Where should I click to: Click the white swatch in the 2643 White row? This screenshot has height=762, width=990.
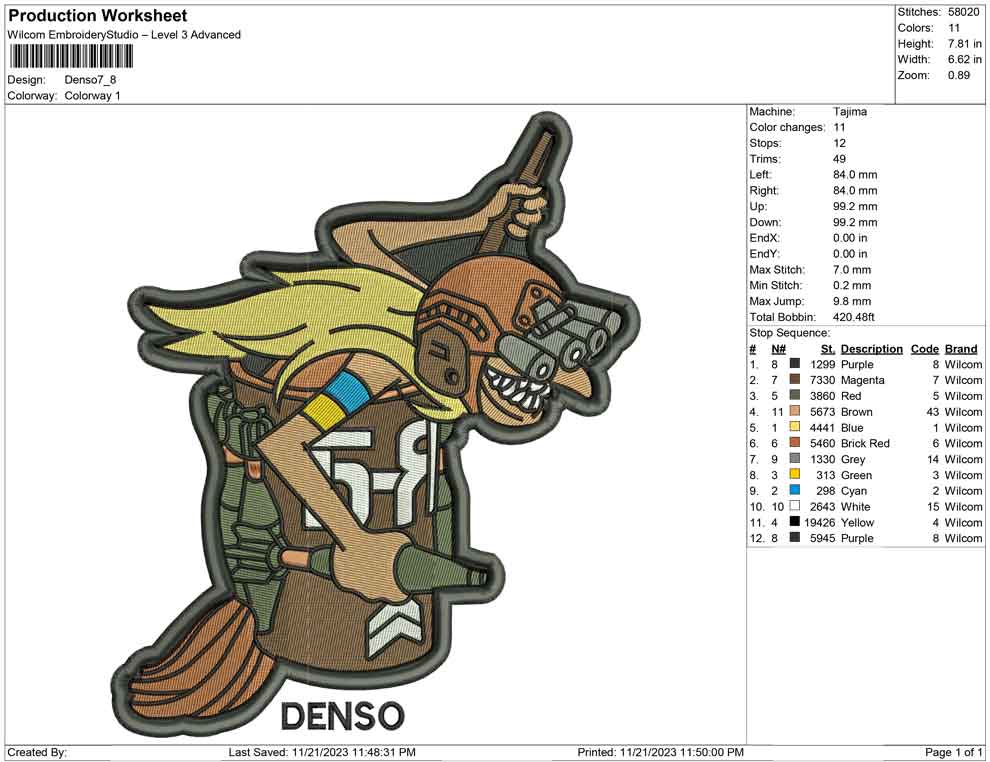pyautogui.click(x=795, y=506)
